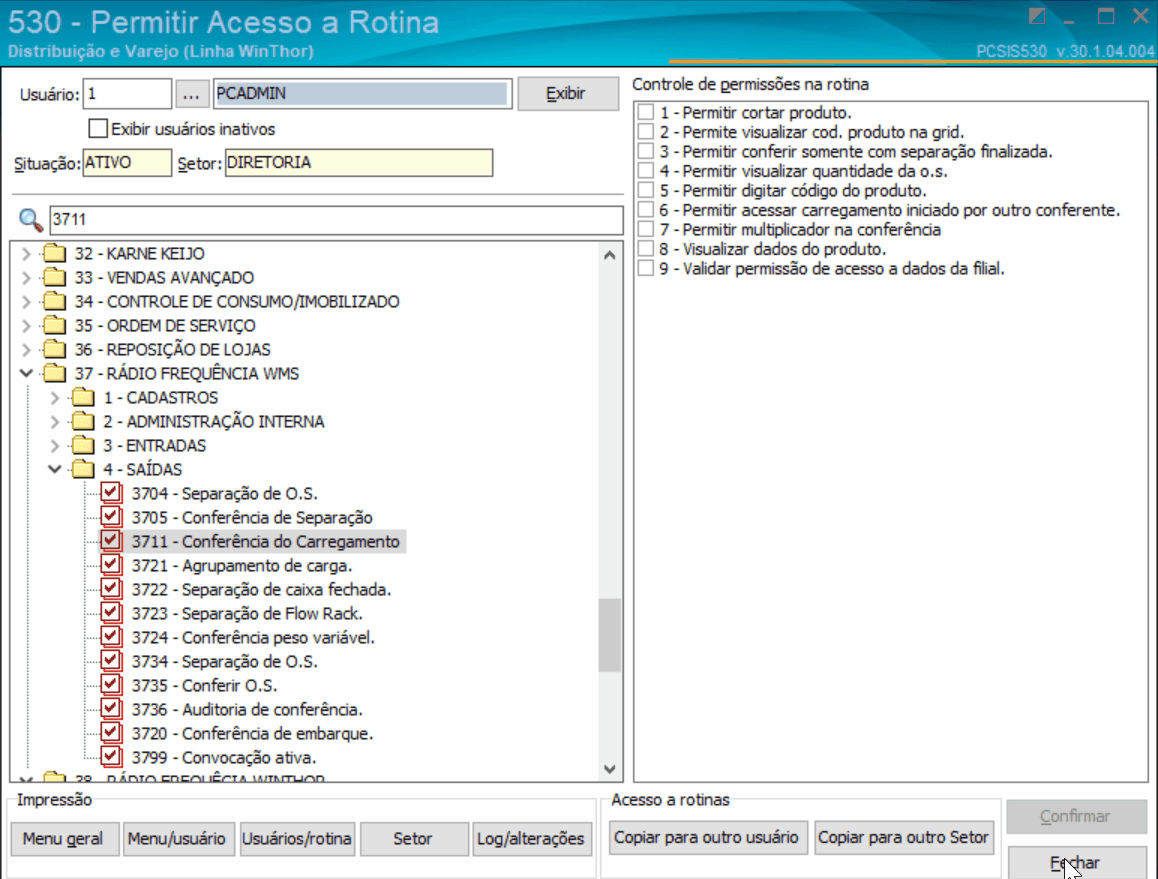
Task: Uncheck routine 3721 - Agrupamento de carga
Action: click(111, 565)
